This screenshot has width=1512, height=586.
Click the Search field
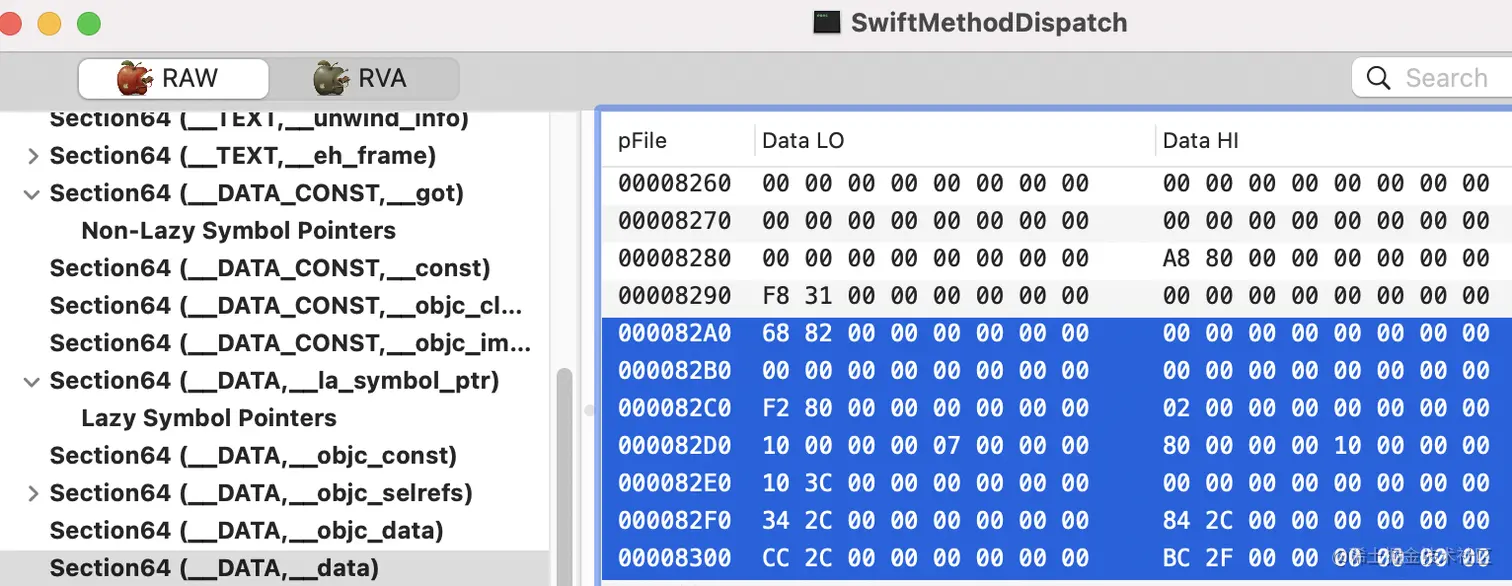(1432, 77)
